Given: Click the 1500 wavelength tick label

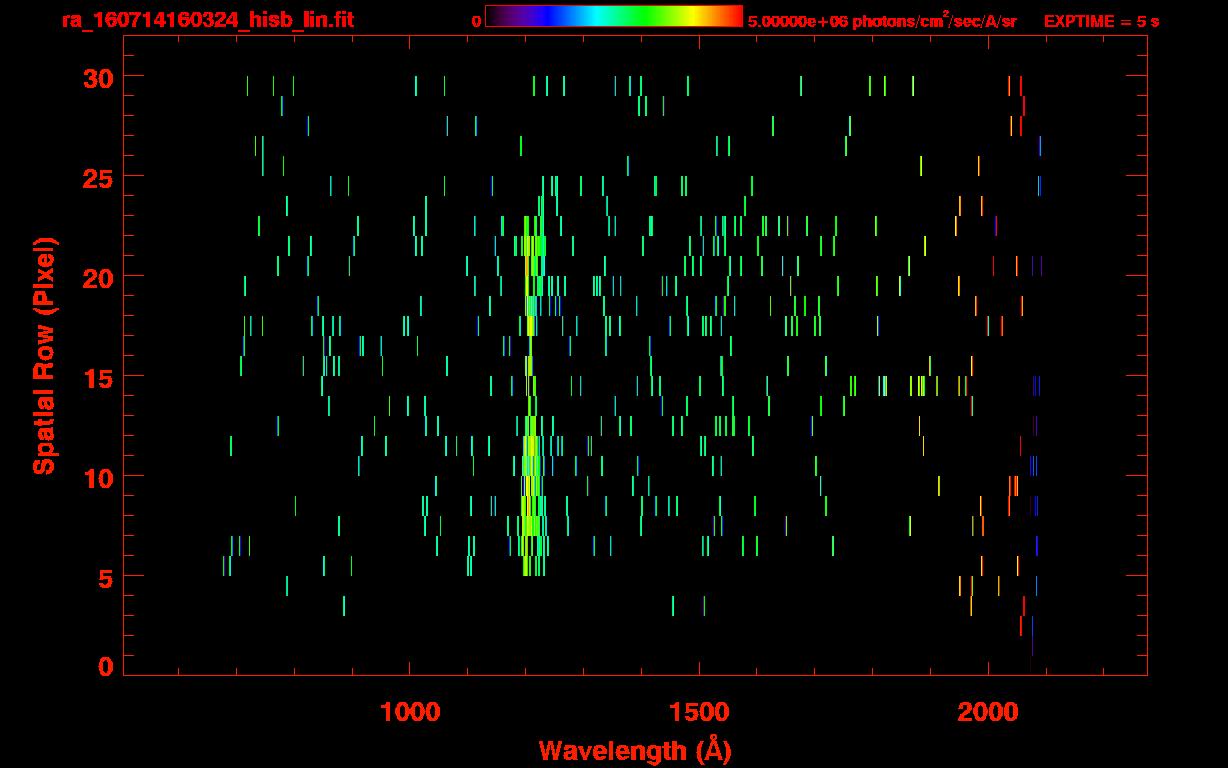Looking at the screenshot, I should (699, 712).
